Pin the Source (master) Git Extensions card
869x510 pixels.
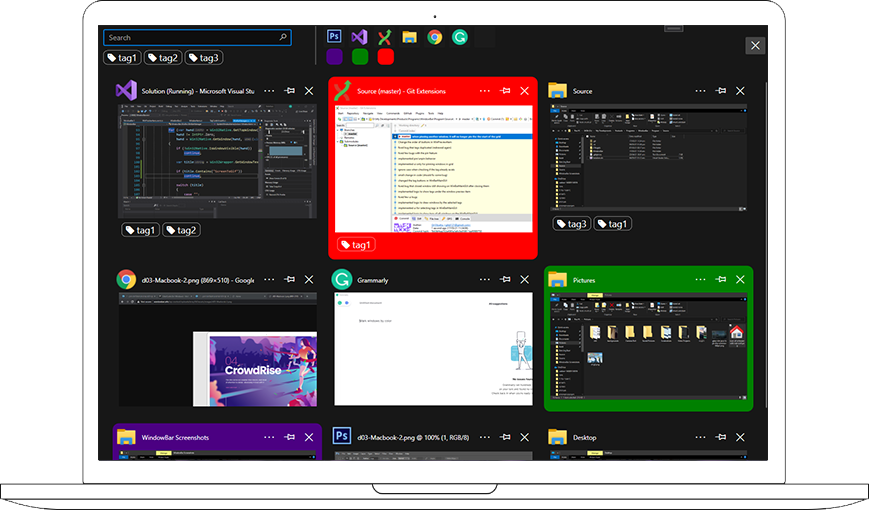[x=505, y=91]
